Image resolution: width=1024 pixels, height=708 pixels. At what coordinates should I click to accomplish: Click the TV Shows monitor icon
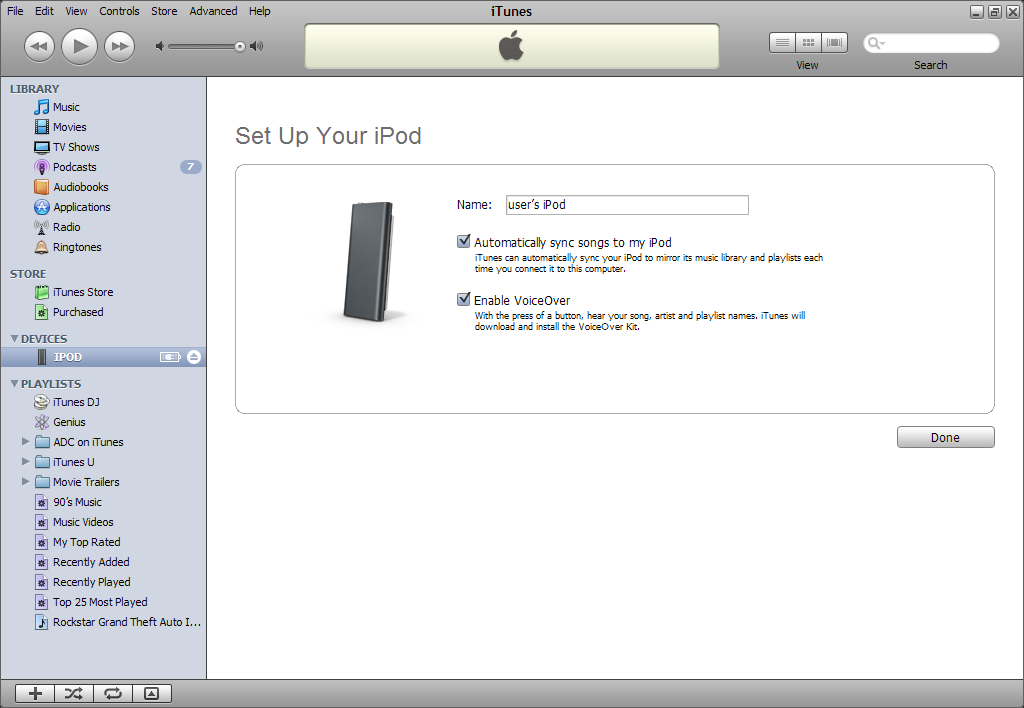(42, 147)
